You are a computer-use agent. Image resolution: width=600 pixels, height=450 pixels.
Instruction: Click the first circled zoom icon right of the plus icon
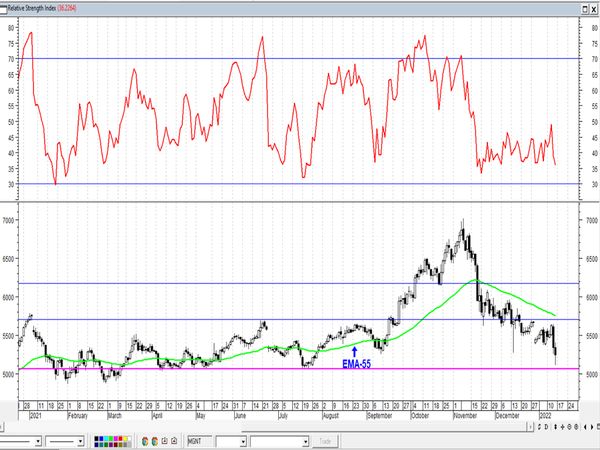click(569, 427)
